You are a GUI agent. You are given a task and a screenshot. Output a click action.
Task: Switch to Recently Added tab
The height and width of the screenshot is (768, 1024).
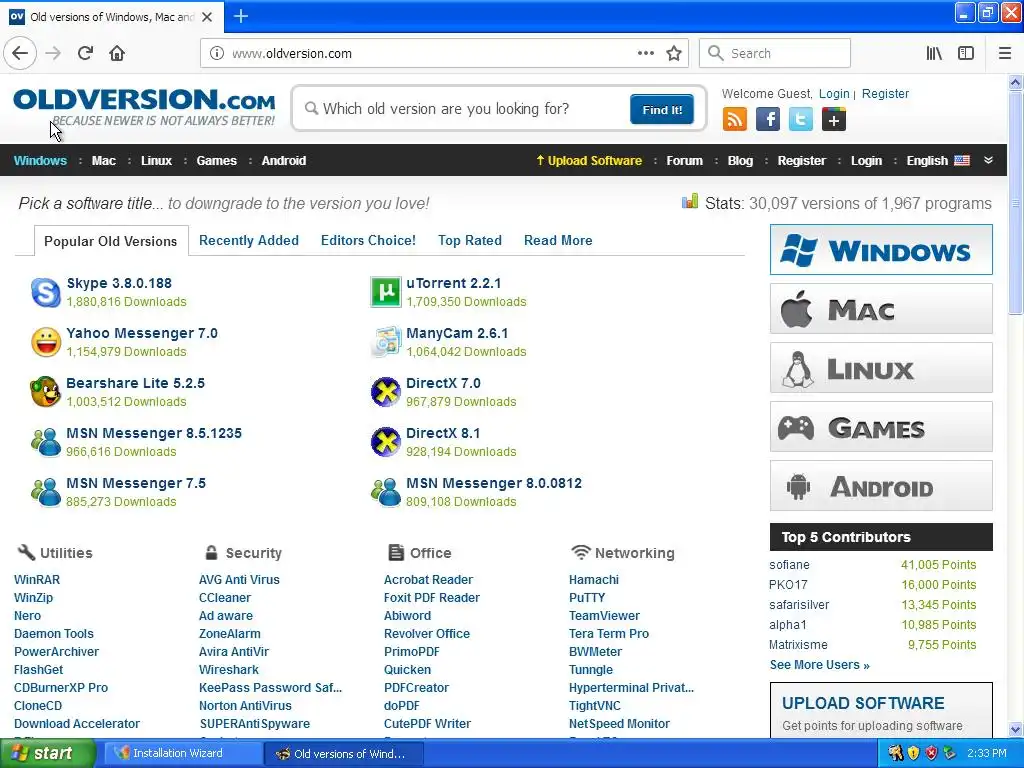[249, 240]
